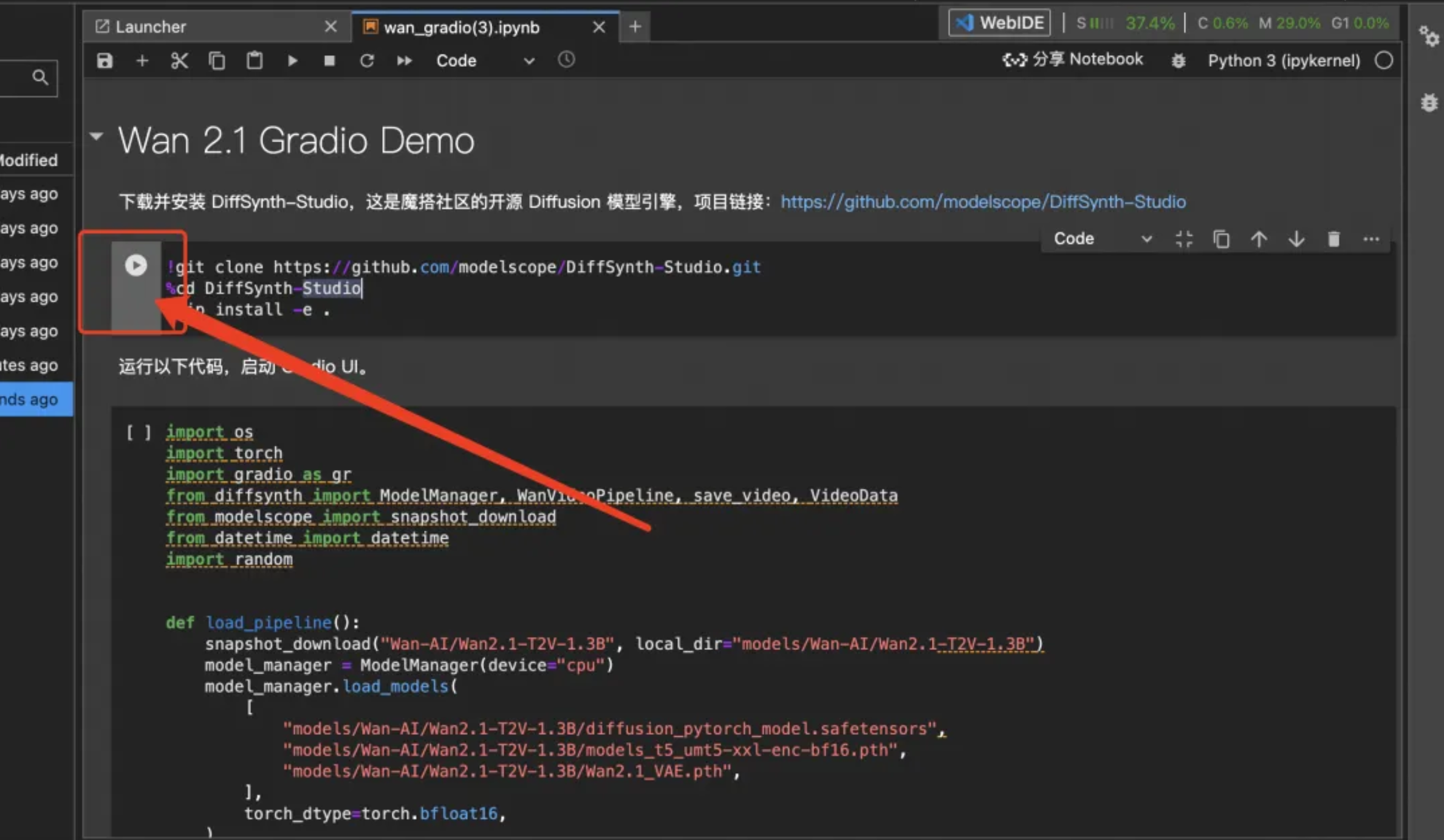Click the WebIDE button

(x=999, y=23)
